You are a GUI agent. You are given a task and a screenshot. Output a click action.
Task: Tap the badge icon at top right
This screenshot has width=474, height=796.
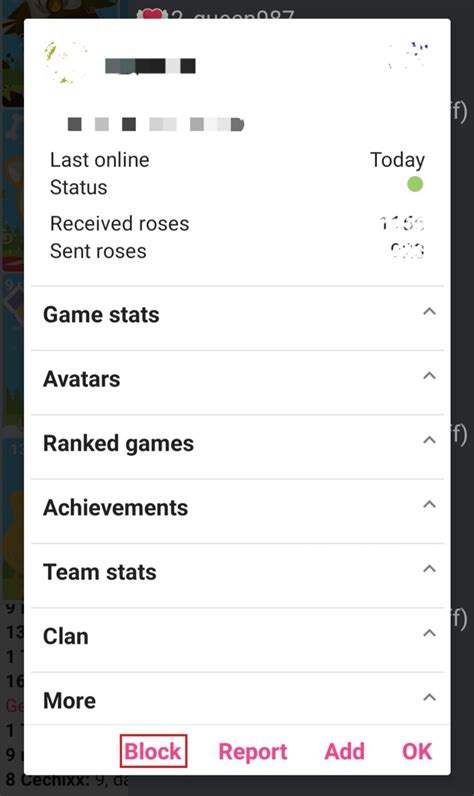point(408,56)
